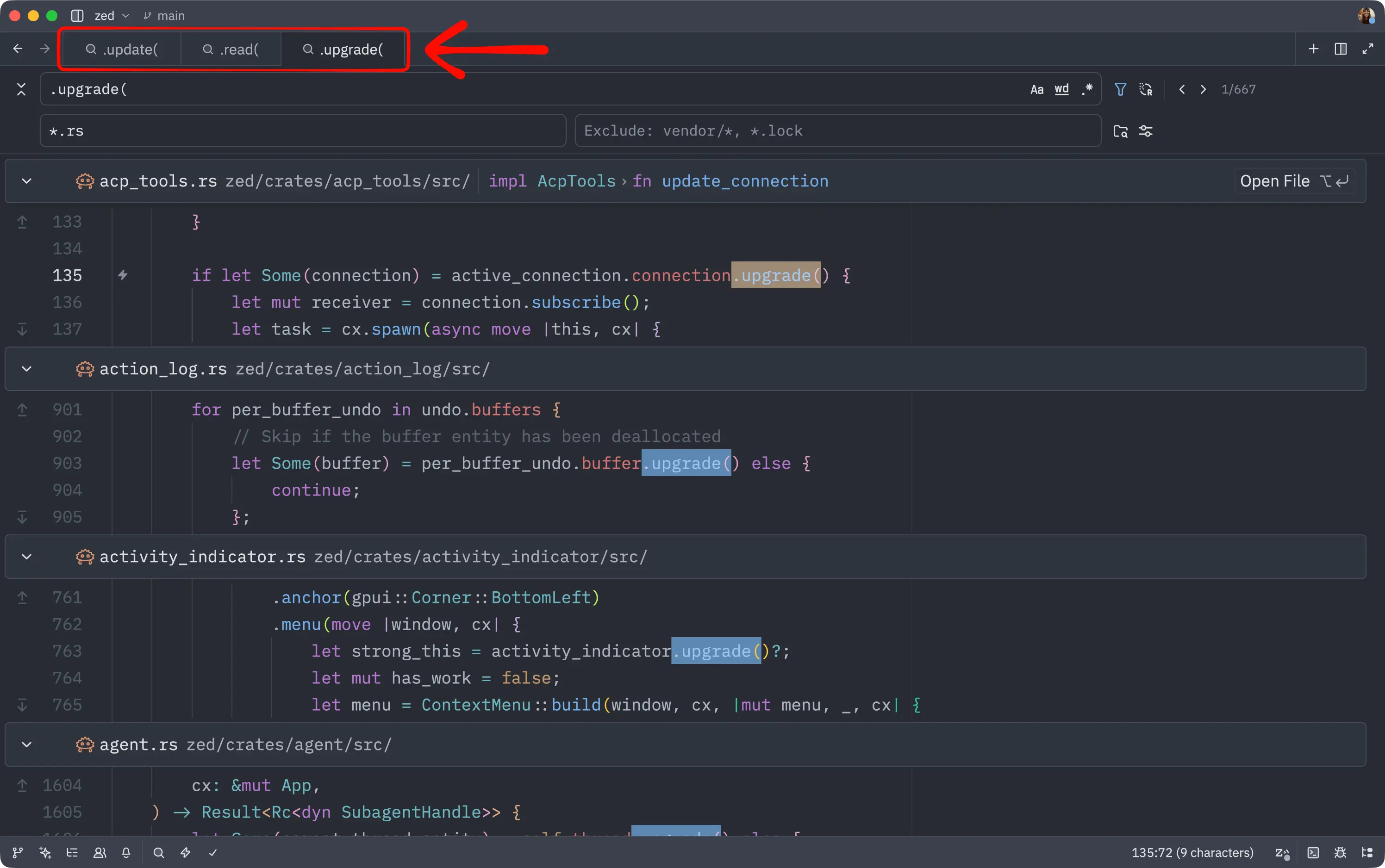Click the Open File button
Viewport: 1385px width, 868px height.
click(x=1294, y=181)
